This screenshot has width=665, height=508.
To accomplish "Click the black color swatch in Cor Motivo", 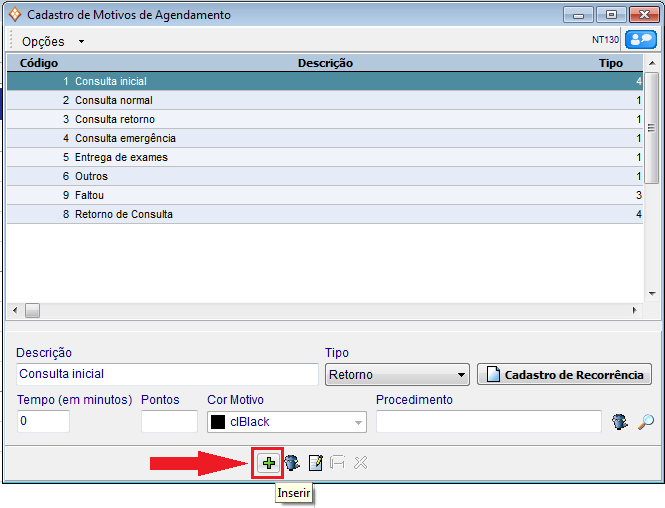I will coord(218,422).
